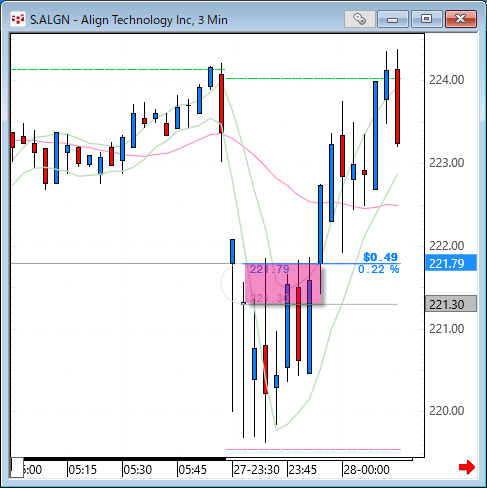Click the 05:45 time axis label
The image size is (487, 488).
point(192,470)
